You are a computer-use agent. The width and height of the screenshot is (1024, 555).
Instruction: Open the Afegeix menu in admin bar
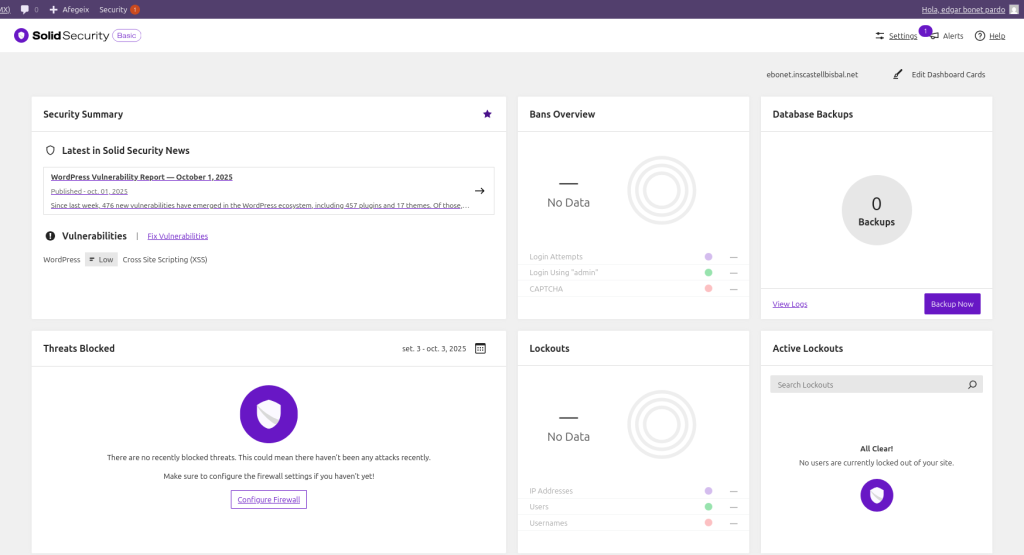click(x=68, y=9)
